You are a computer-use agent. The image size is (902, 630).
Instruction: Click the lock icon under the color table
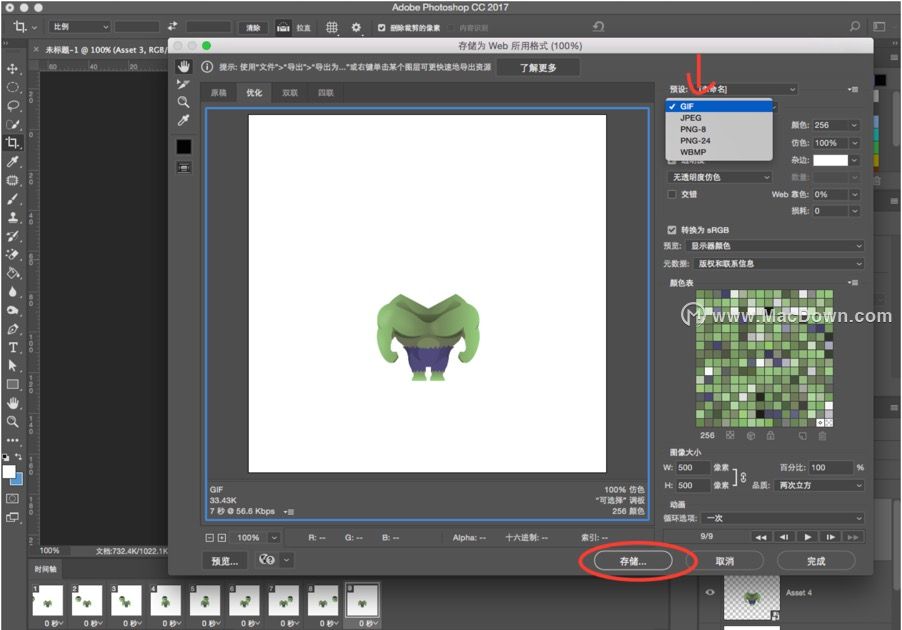click(x=770, y=436)
